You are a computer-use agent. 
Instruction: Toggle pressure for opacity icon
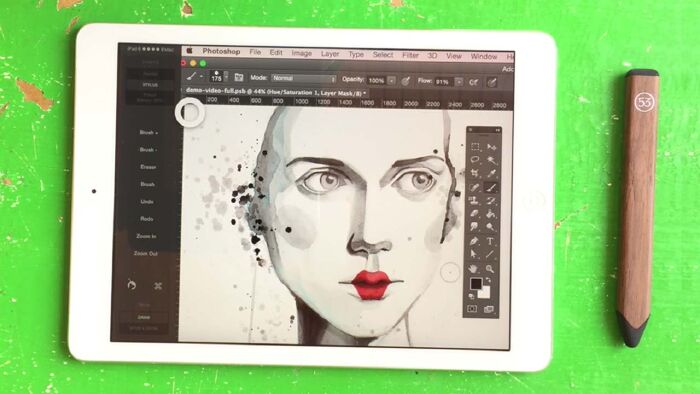[x=405, y=81]
